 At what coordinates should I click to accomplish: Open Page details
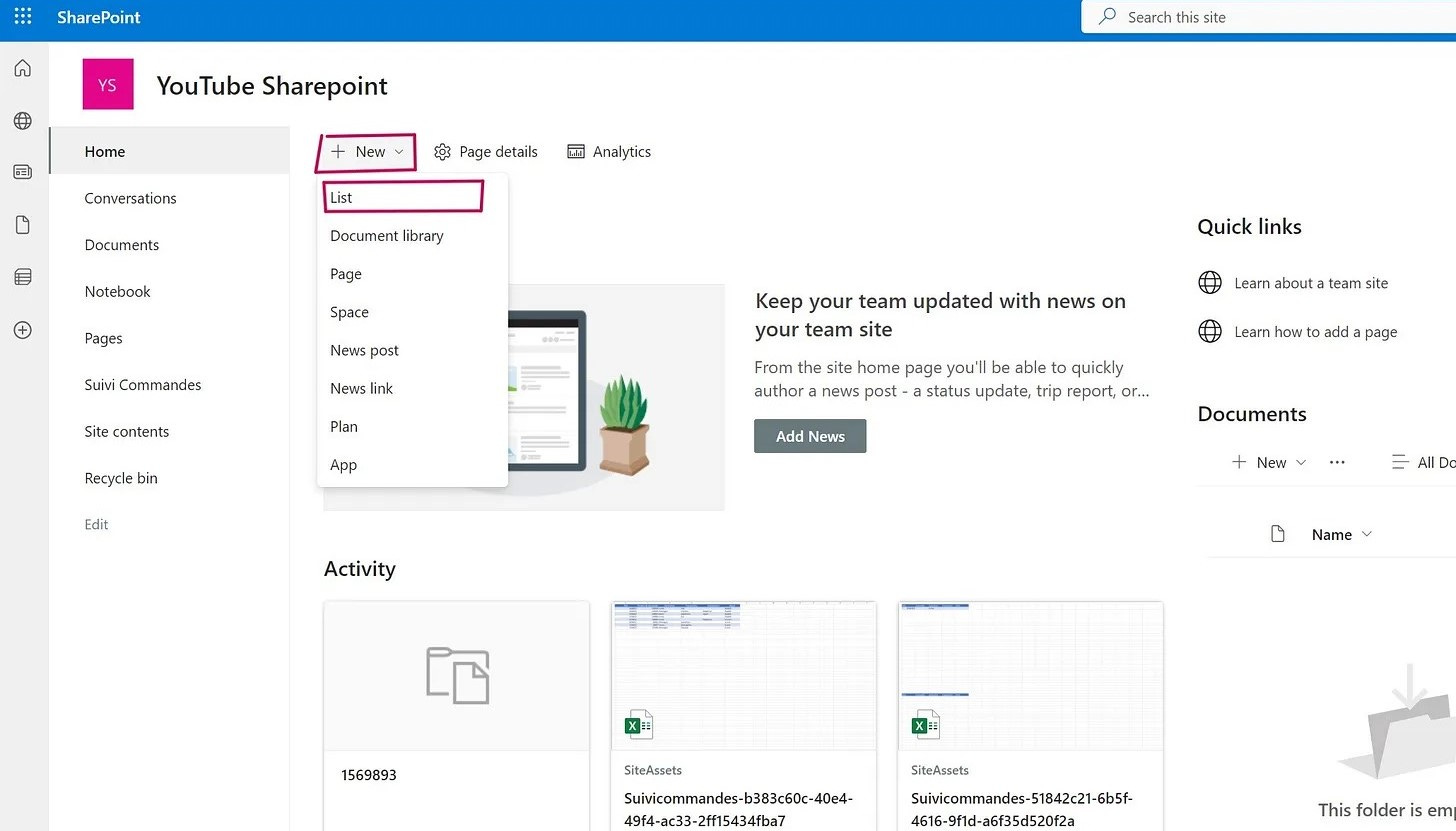[485, 152]
